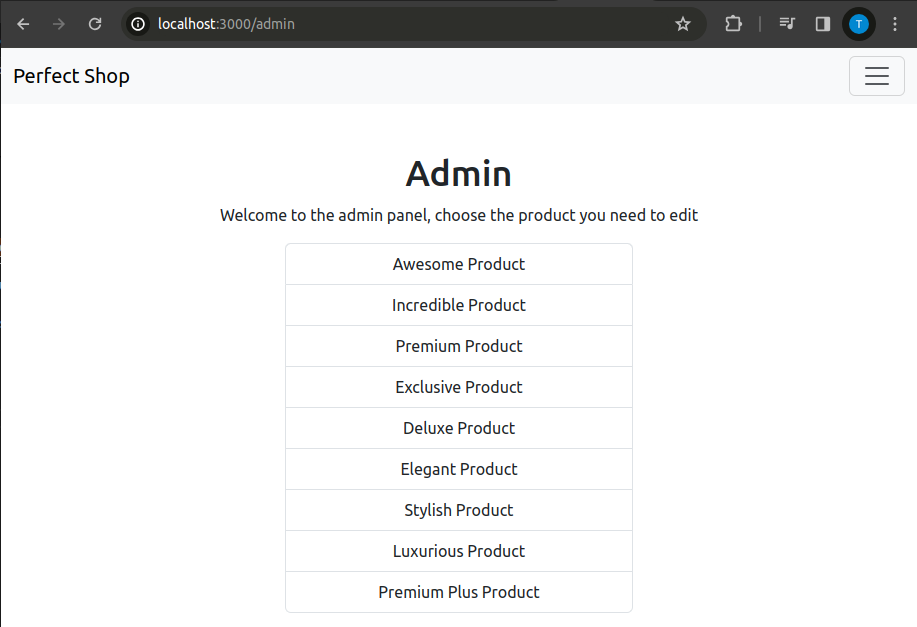Open the browser extensions puzzle icon
This screenshot has height=627, width=917.
733,24
